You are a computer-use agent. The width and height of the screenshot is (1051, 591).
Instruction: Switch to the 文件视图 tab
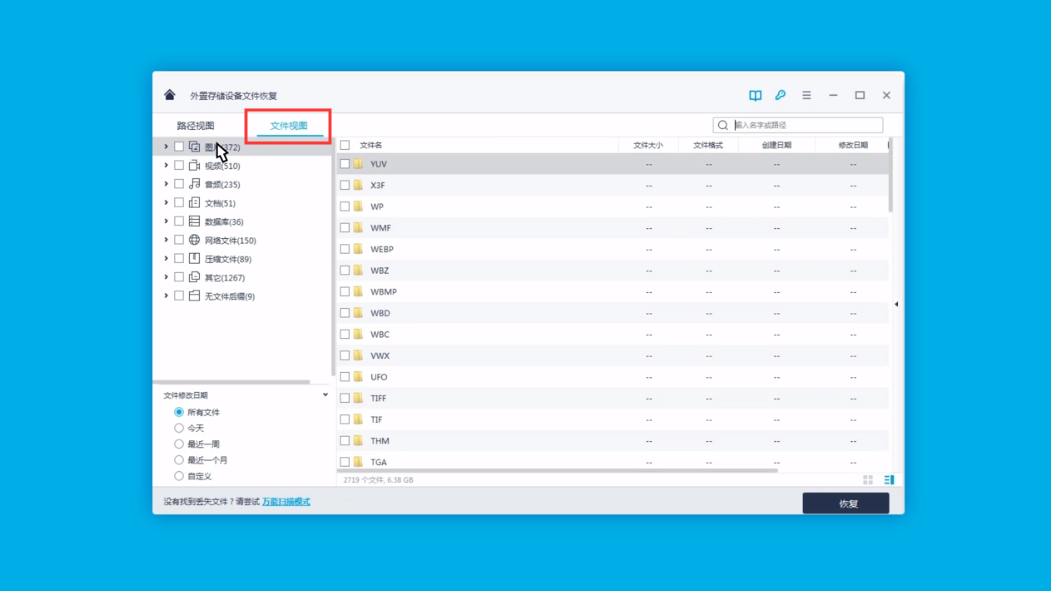pyautogui.click(x=289, y=125)
